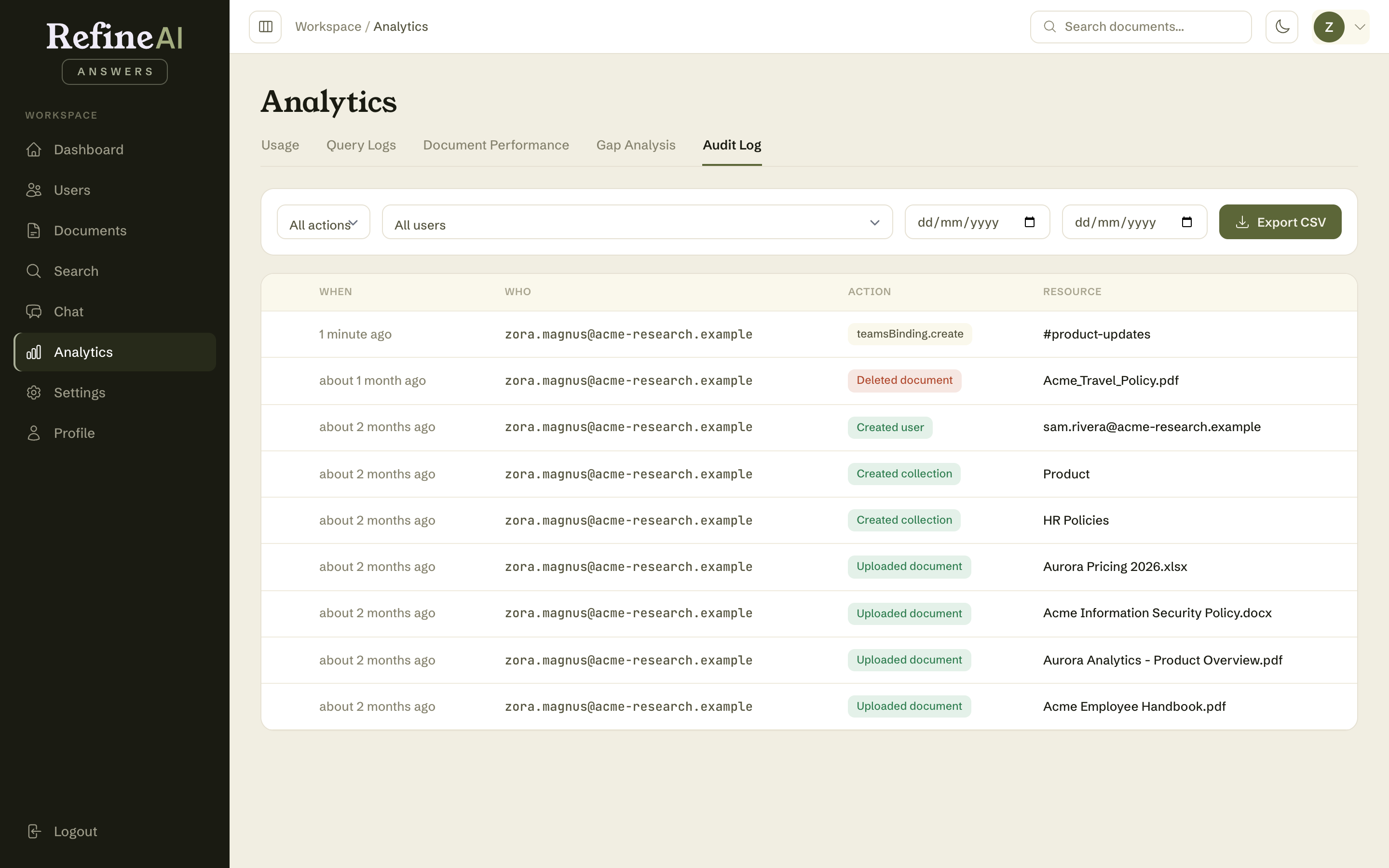Click the teamsBinding.create action badge

tap(910, 334)
